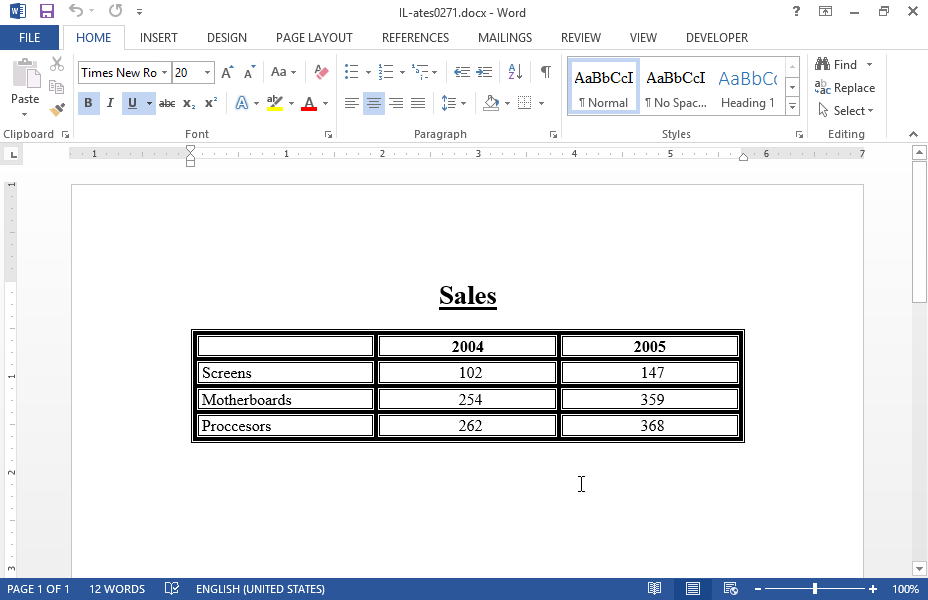This screenshot has height=600, width=928.
Task: Align text to the right
Action: point(396,104)
